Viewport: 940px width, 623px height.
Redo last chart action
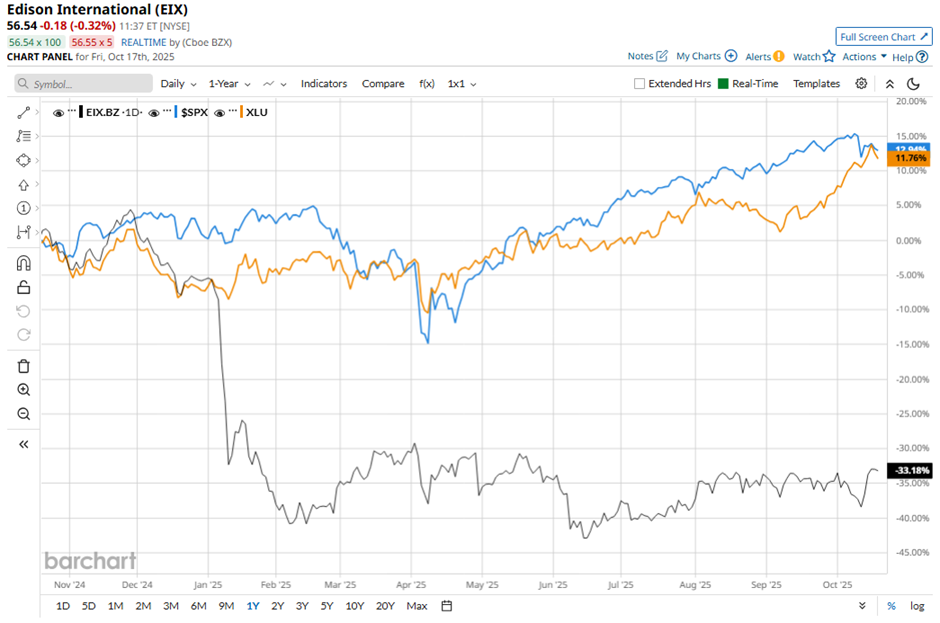[23, 335]
